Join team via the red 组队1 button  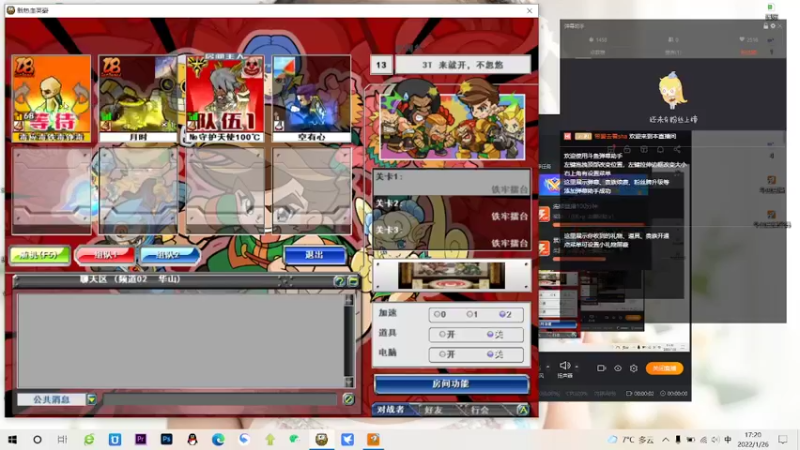tap(106, 255)
